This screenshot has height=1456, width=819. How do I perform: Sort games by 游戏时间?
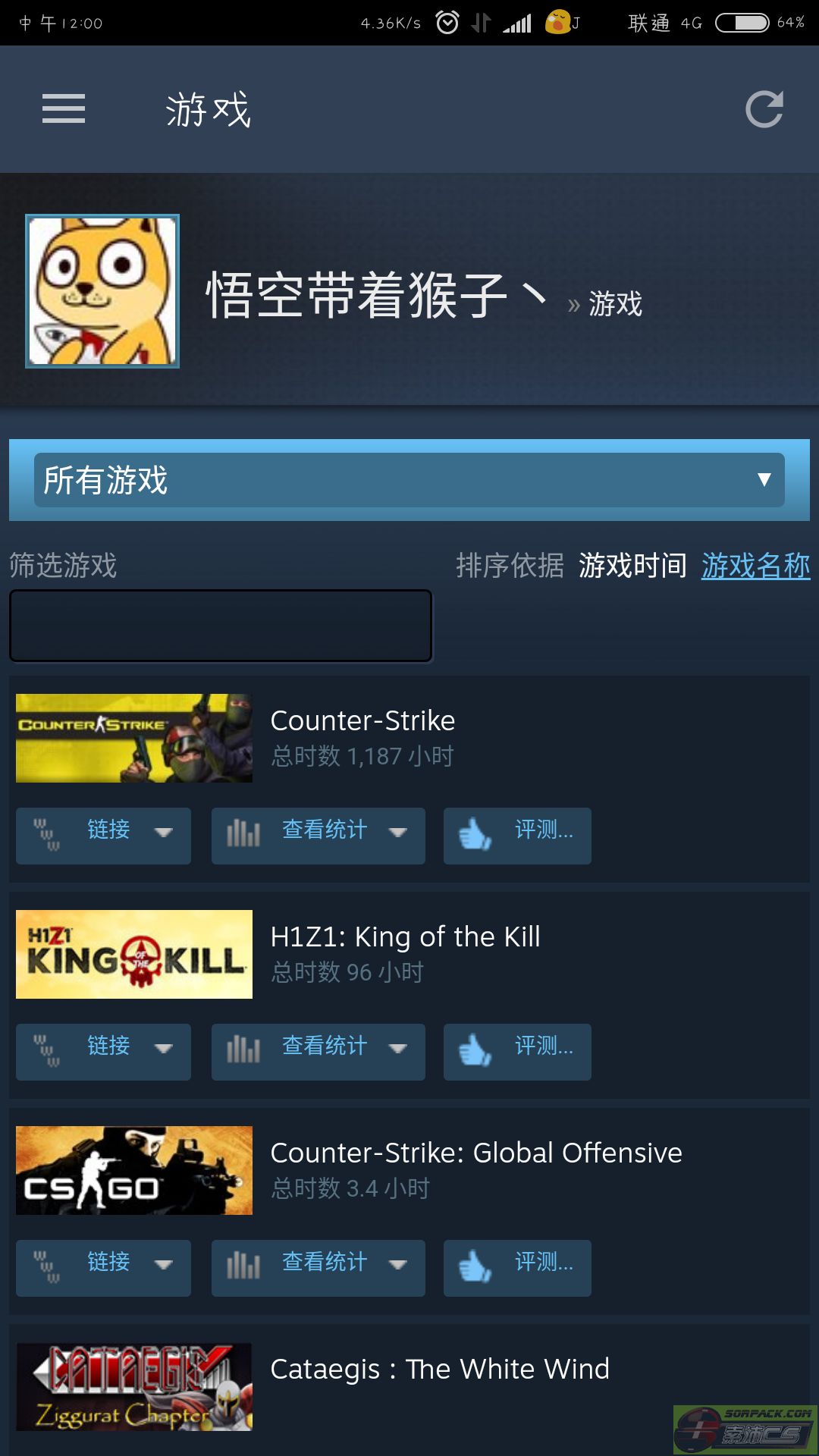click(x=632, y=566)
